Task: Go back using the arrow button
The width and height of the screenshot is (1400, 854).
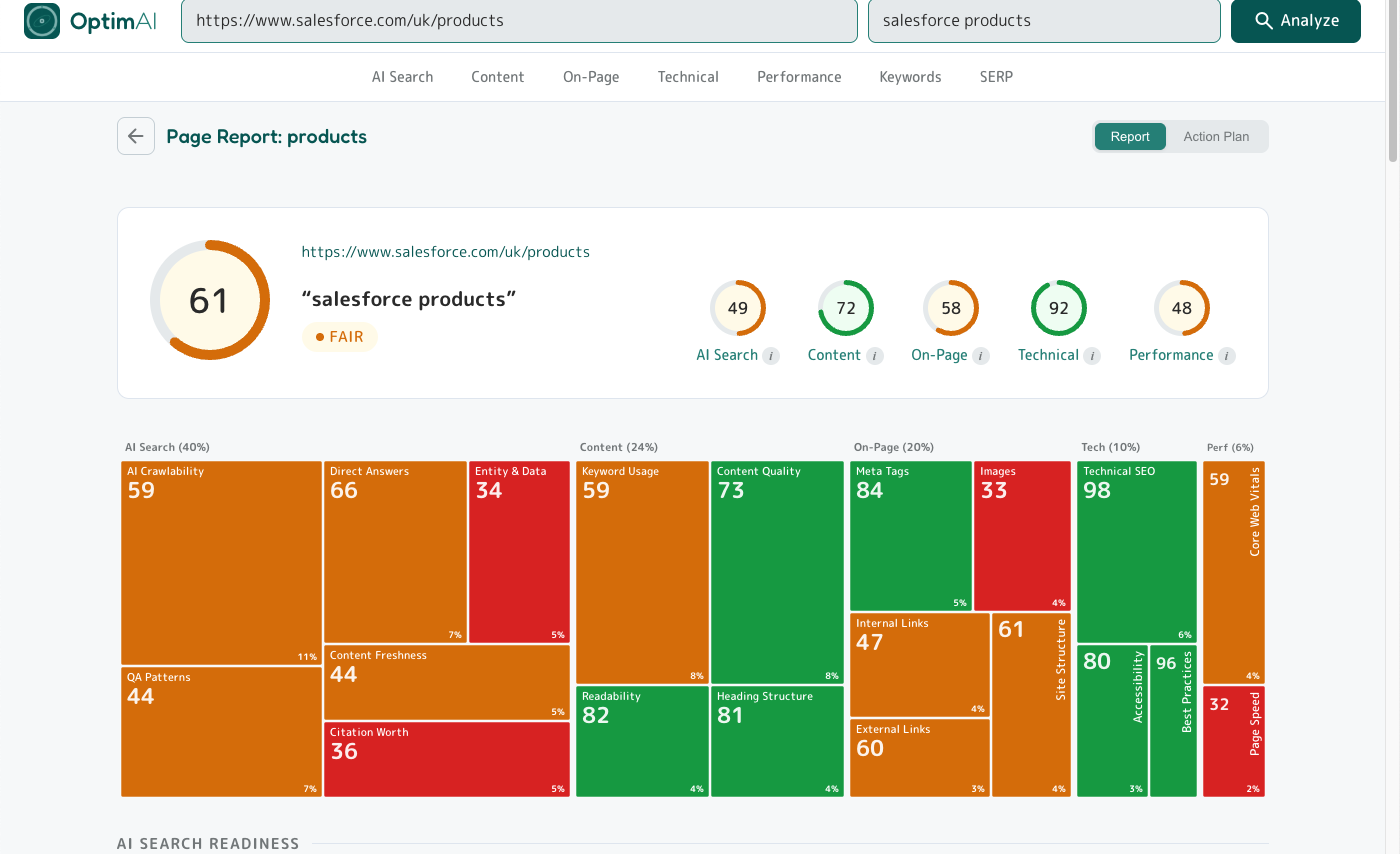Action: coord(136,136)
